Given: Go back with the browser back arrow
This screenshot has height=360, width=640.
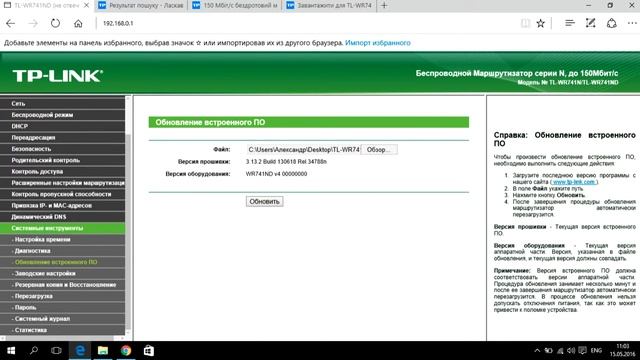Looking at the screenshot, I should coord(11,24).
